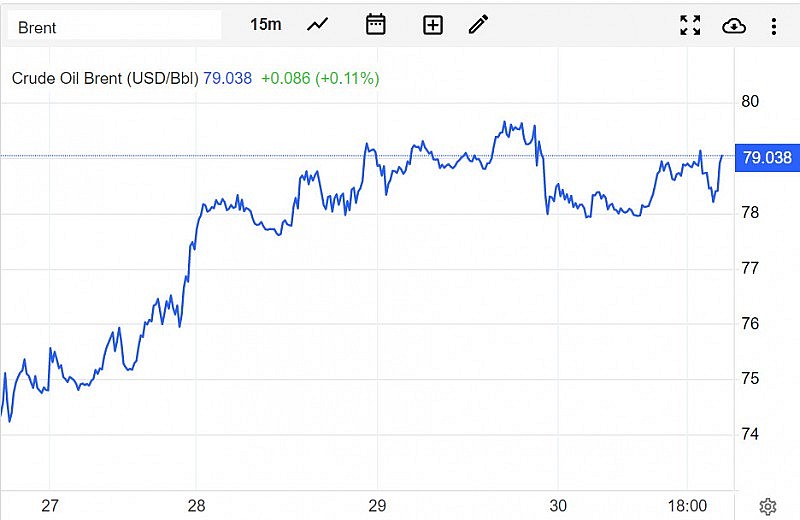Click the plus icon to add indicator

tap(433, 25)
